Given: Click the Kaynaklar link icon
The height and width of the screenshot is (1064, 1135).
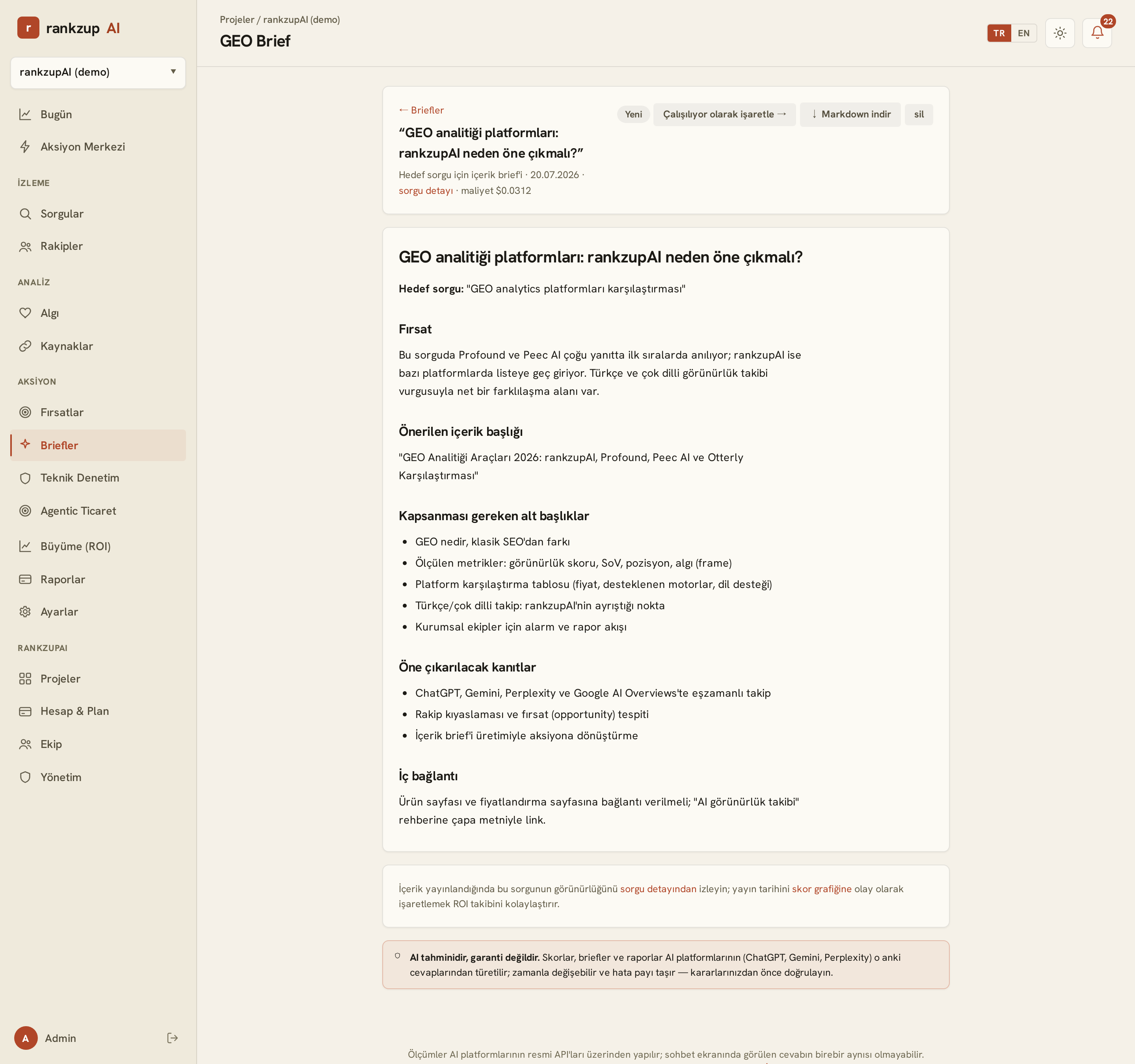Looking at the screenshot, I should pyautogui.click(x=25, y=346).
